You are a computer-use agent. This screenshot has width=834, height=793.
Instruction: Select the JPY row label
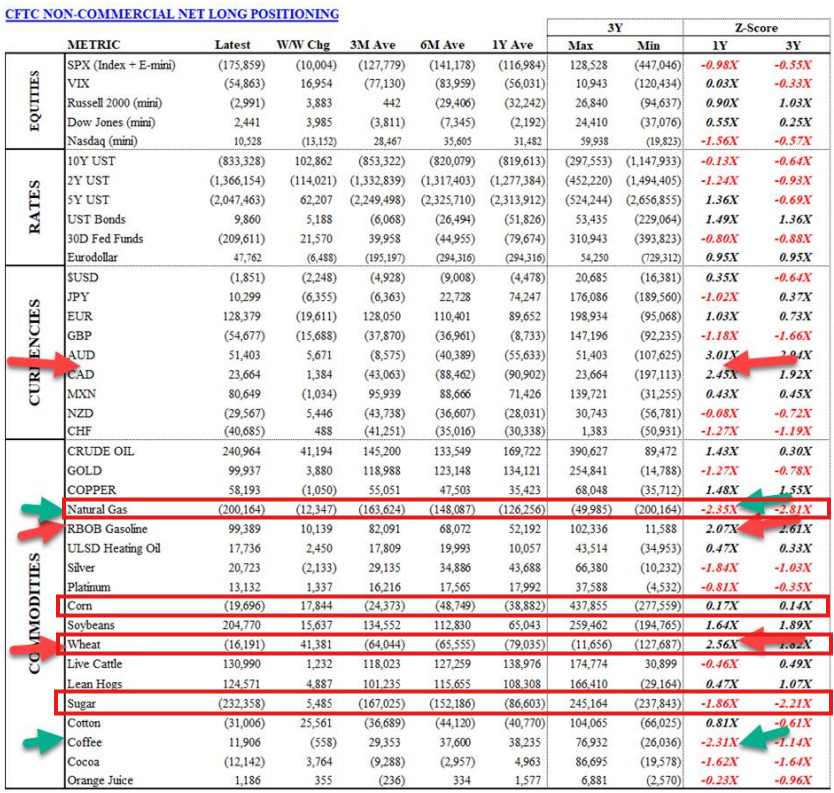coord(78,297)
